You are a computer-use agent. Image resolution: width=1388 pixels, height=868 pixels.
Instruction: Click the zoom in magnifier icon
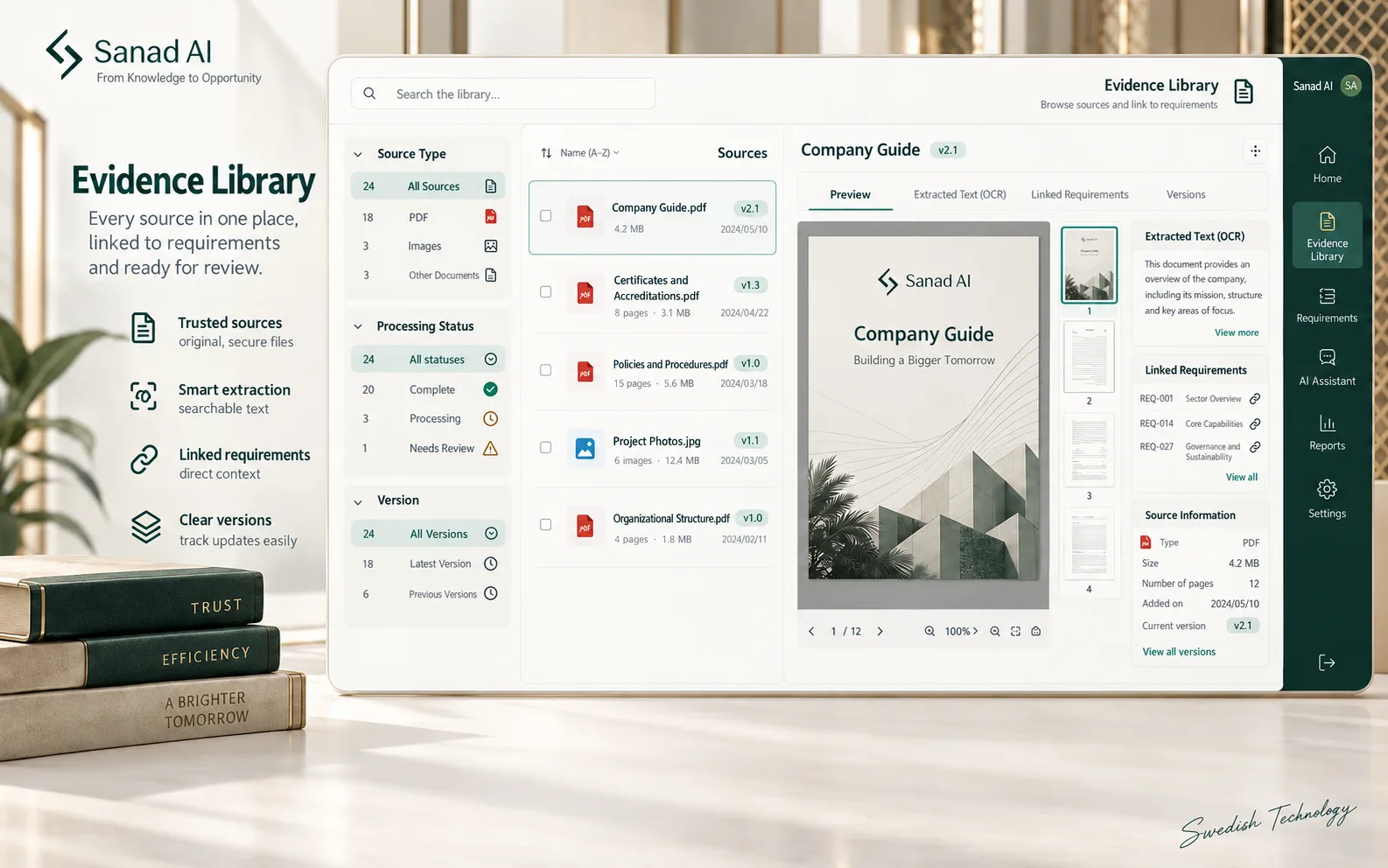(x=929, y=631)
